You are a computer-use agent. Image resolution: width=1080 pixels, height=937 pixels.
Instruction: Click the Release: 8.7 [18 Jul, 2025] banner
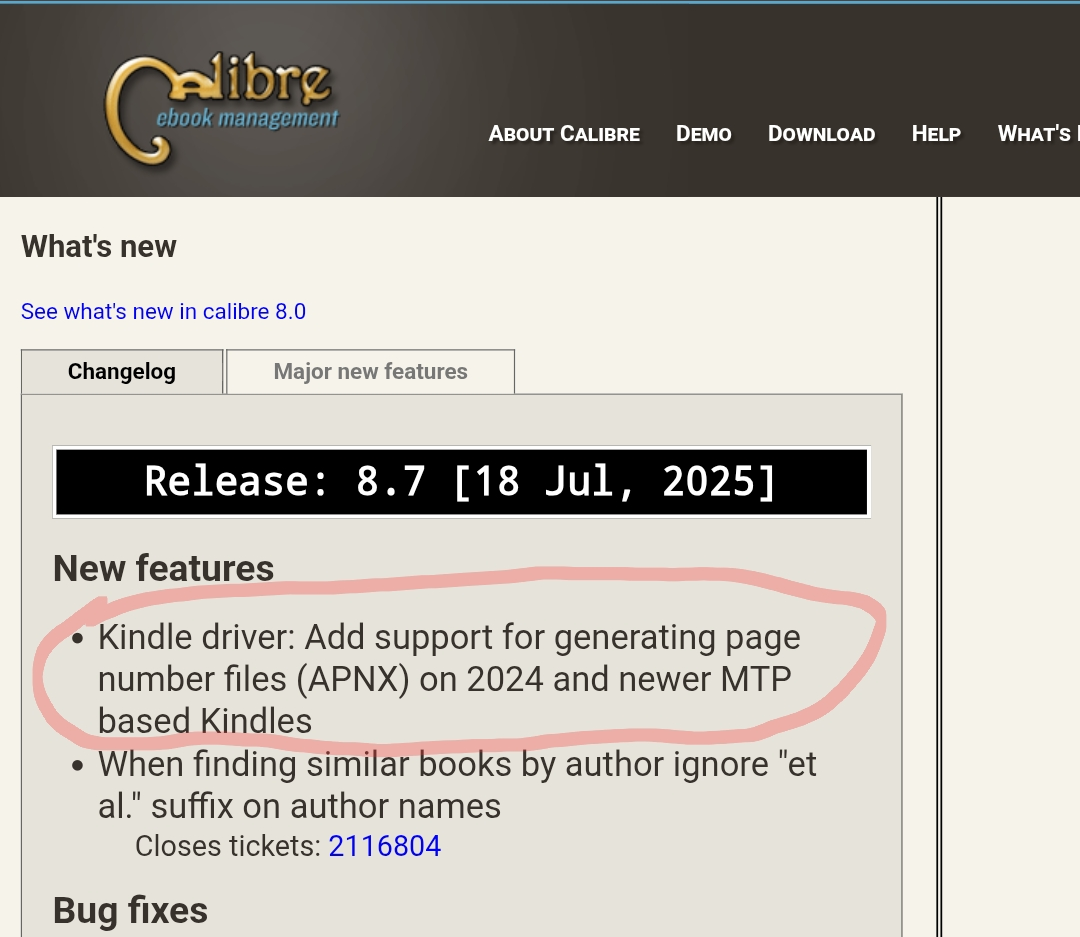tap(461, 482)
